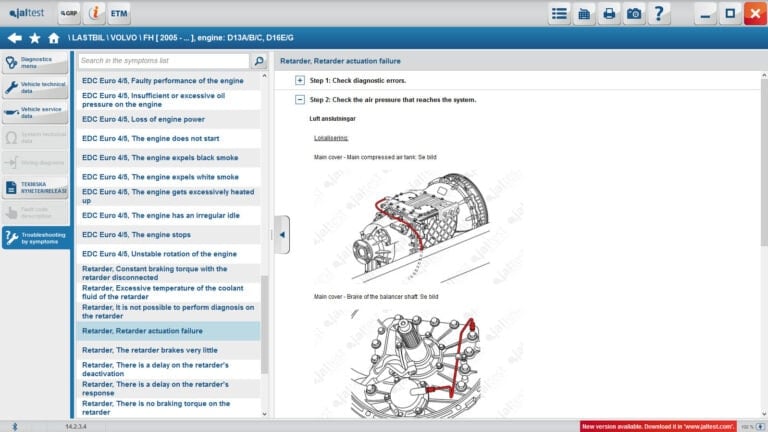Select EDC The engine expels white smoke
Screen dimensions: 768x432
(168, 177)
